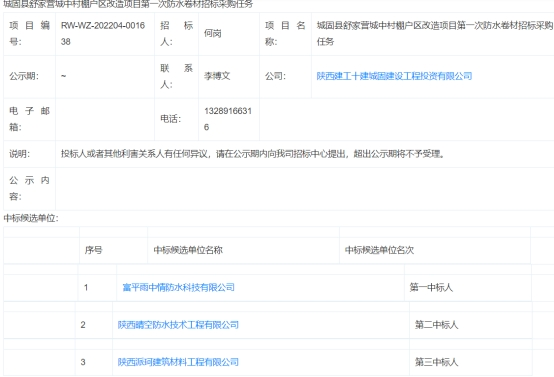Click the 序号 column header
554x377 pixels.
(93, 250)
